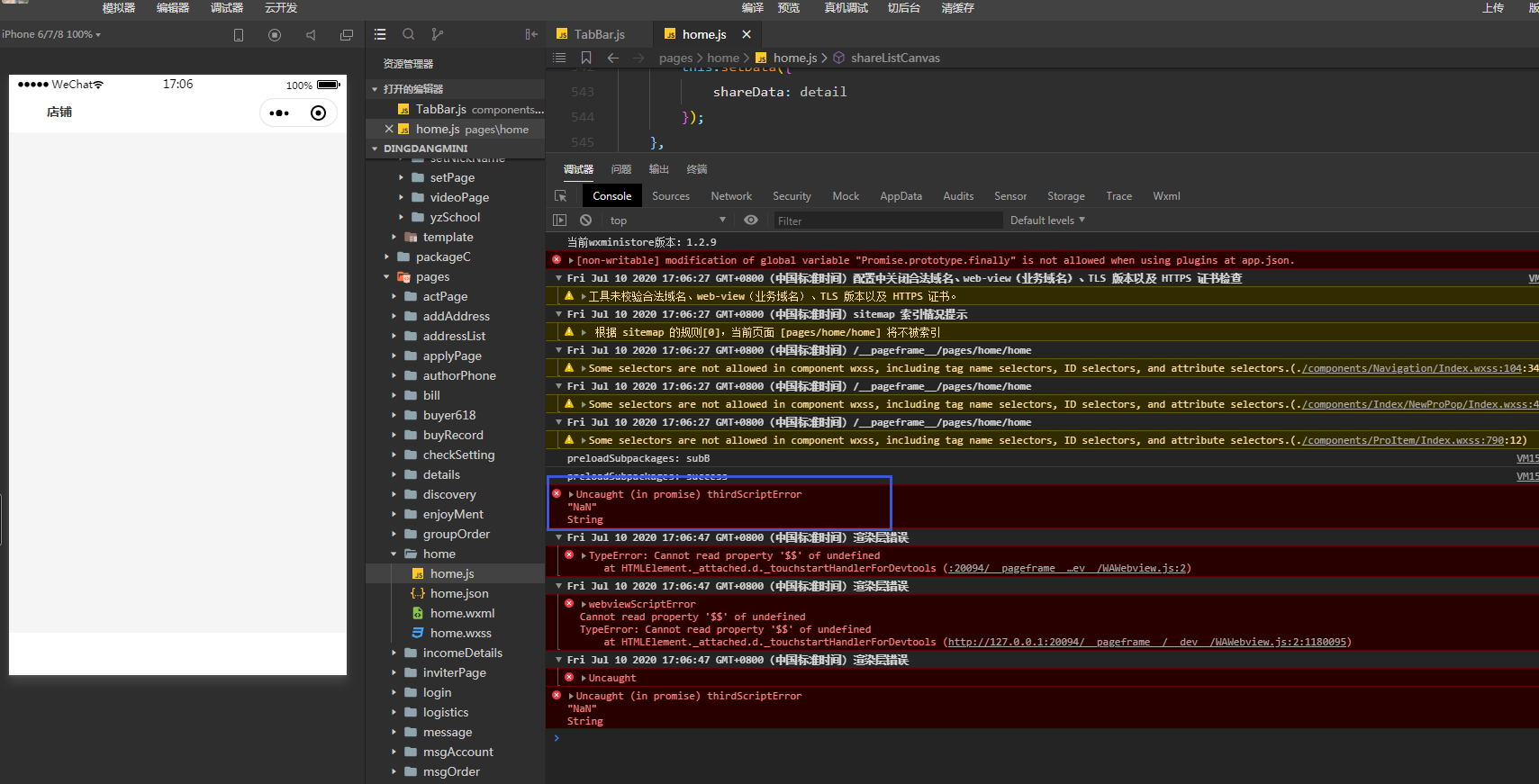Open the source control branch icon
The image size is (1539, 784).
click(x=438, y=34)
